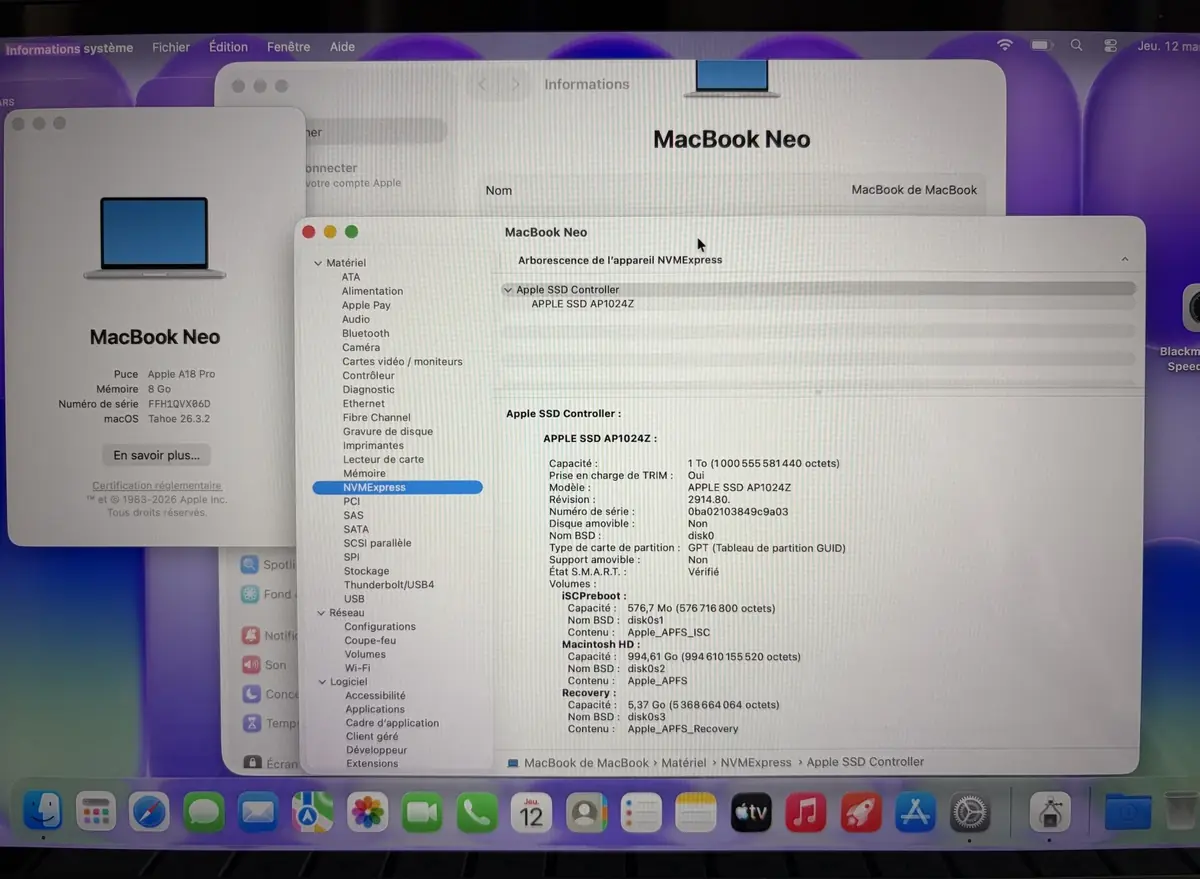
Task: Open the Fichier menu
Action: click(171, 46)
